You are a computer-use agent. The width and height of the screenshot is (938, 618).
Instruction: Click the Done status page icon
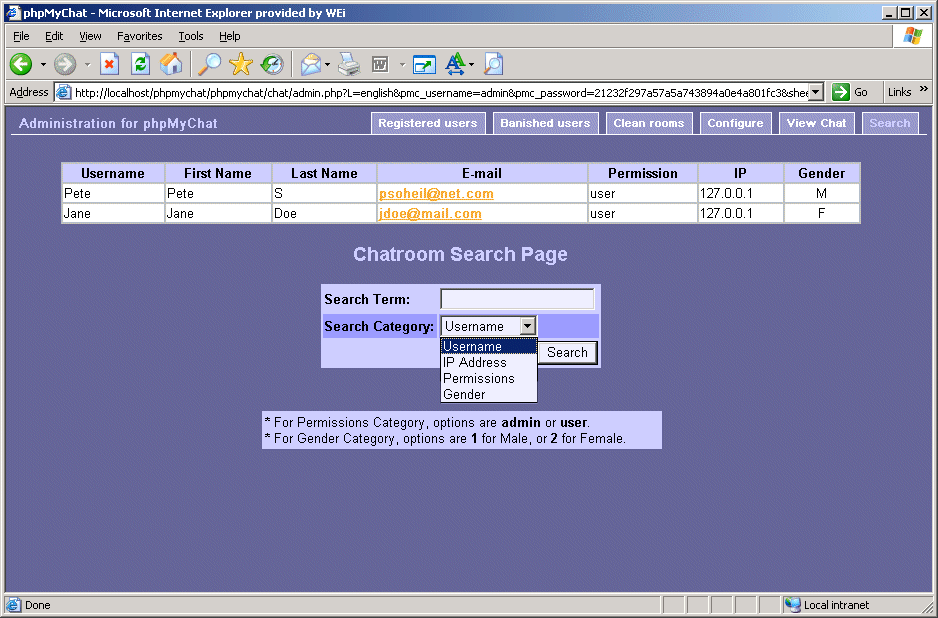click(x=13, y=605)
